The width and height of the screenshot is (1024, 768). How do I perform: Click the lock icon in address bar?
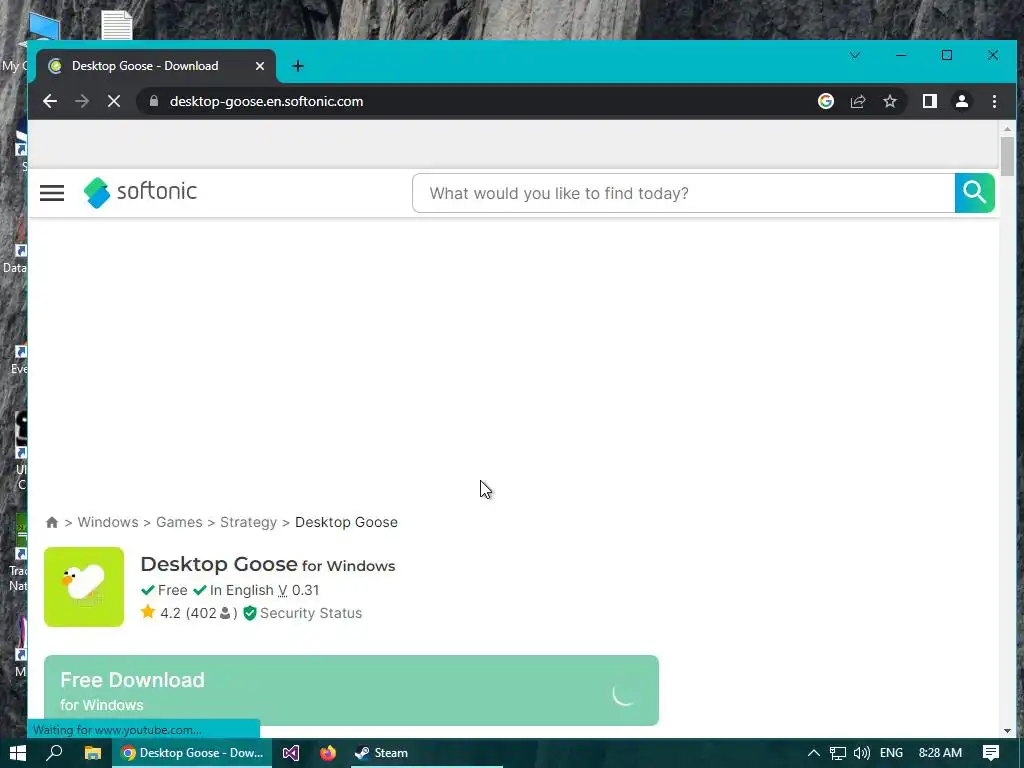[154, 101]
